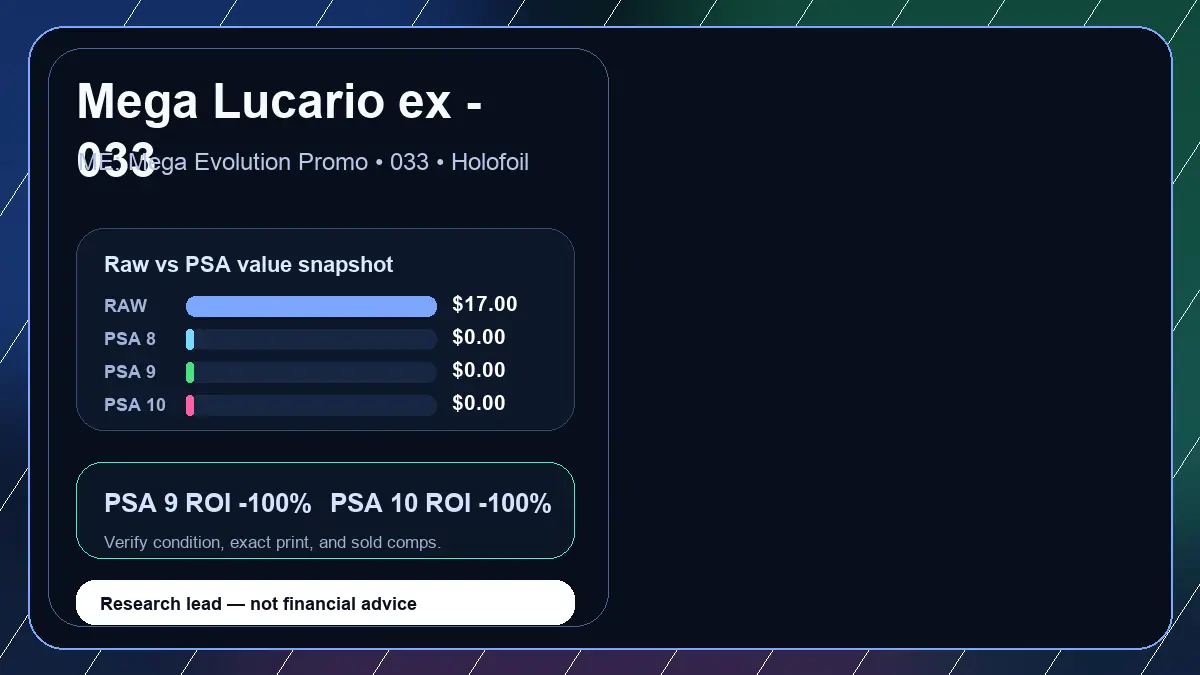The width and height of the screenshot is (1200, 675).
Task: Click the Raw vs PSA value snapshot heading
Action: (x=249, y=265)
